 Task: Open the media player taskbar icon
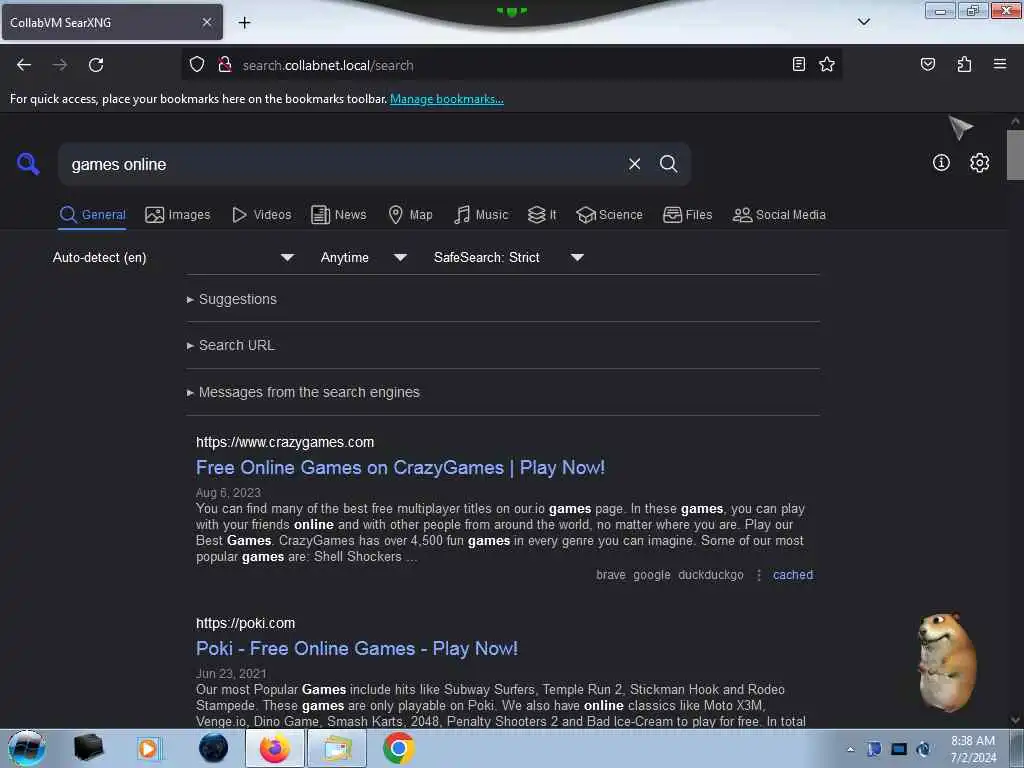tap(148, 748)
